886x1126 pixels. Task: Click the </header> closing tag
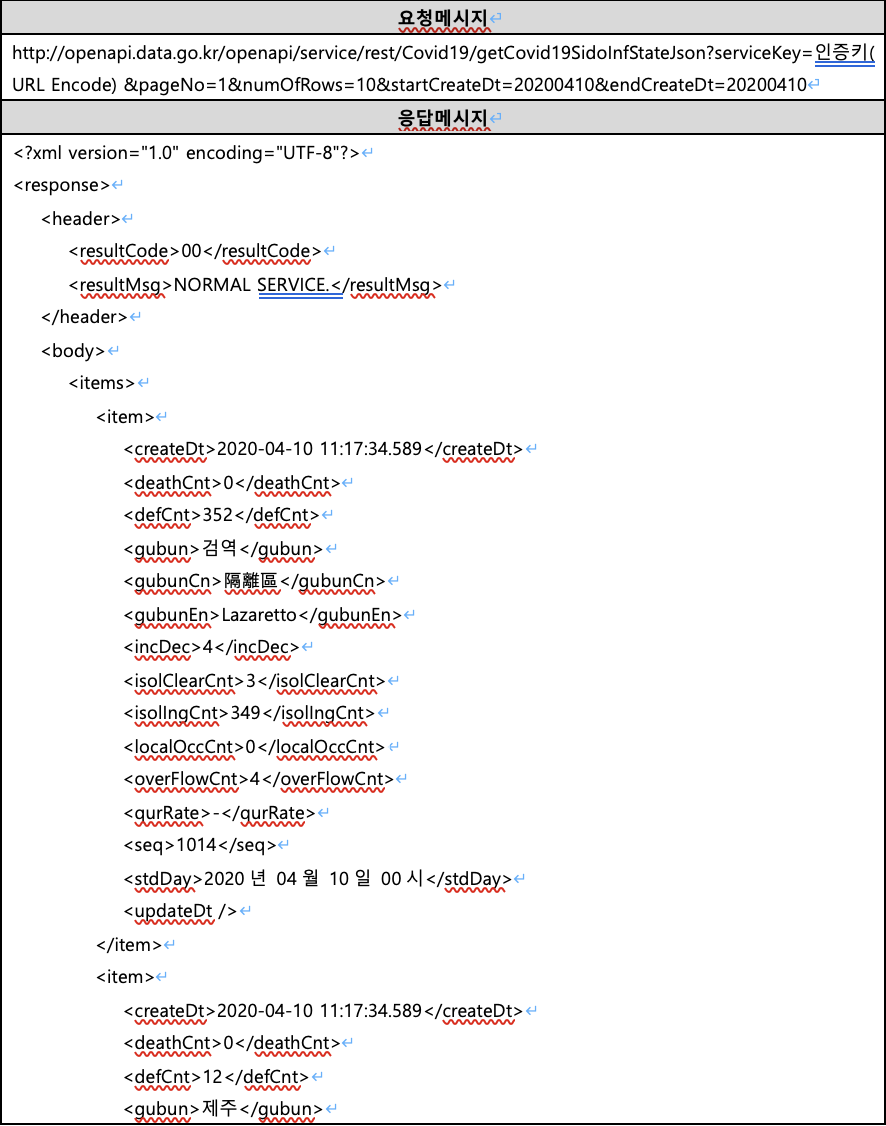(84, 317)
